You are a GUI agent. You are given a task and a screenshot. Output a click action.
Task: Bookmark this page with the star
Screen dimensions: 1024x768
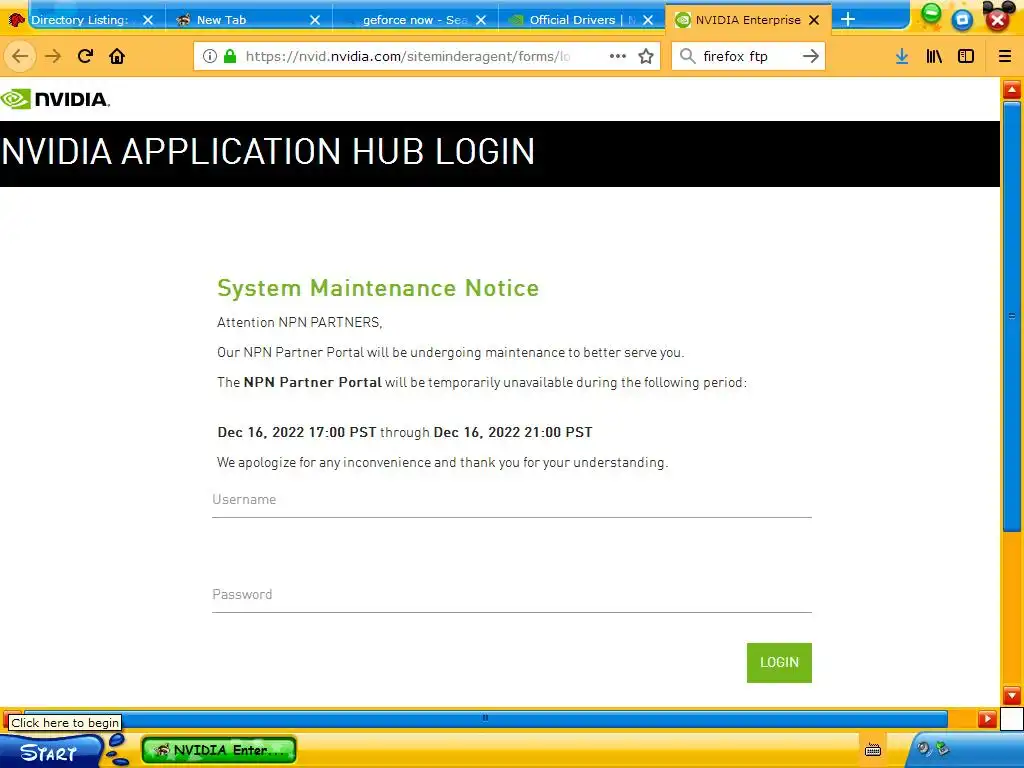[x=646, y=56]
